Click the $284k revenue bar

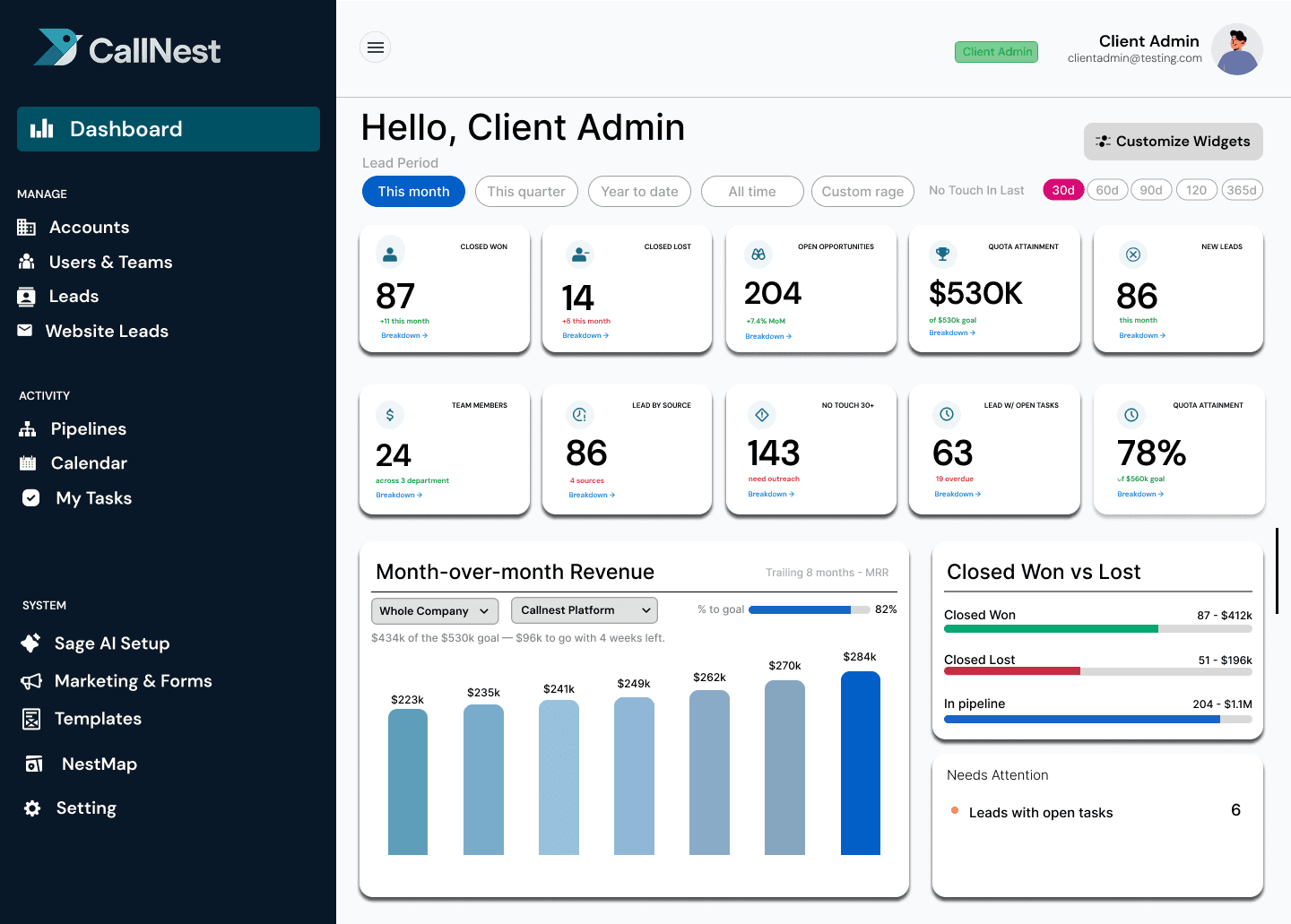(x=861, y=764)
